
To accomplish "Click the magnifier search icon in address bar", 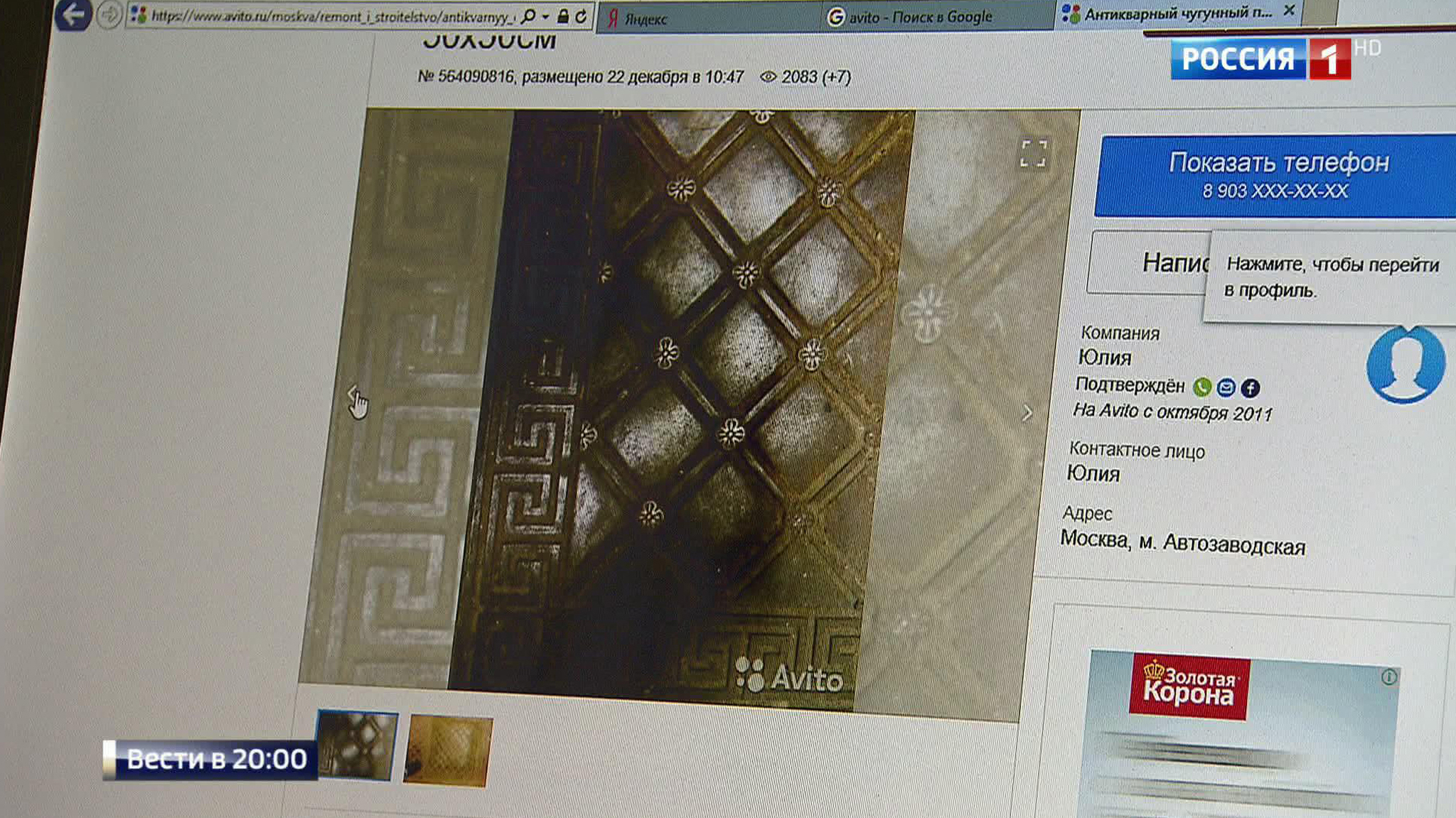I will click(528, 16).
